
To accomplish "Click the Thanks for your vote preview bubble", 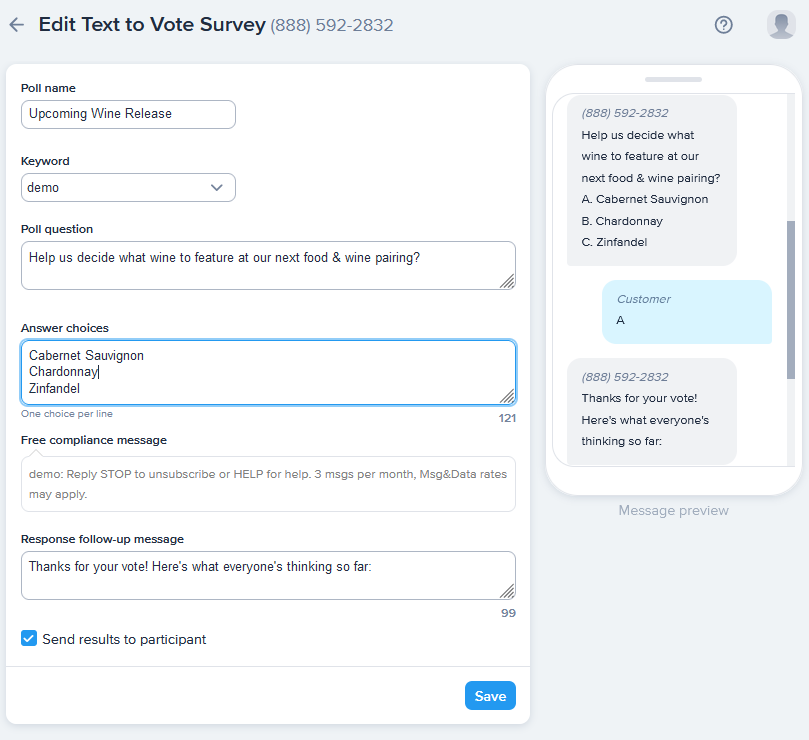I will pyautogui.click(x=652, y=411).
